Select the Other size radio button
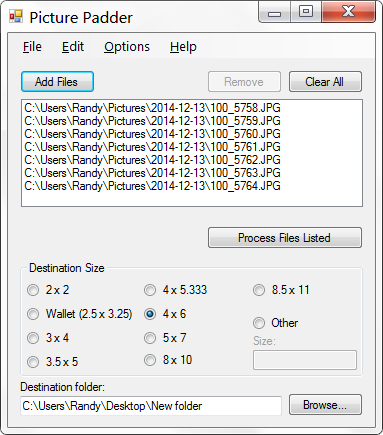The image size is (383, 435). (x=259, y=323)
